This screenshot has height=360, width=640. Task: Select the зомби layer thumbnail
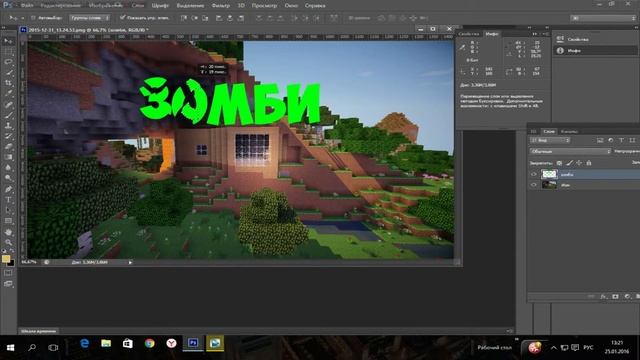click(x=549, y=174)
